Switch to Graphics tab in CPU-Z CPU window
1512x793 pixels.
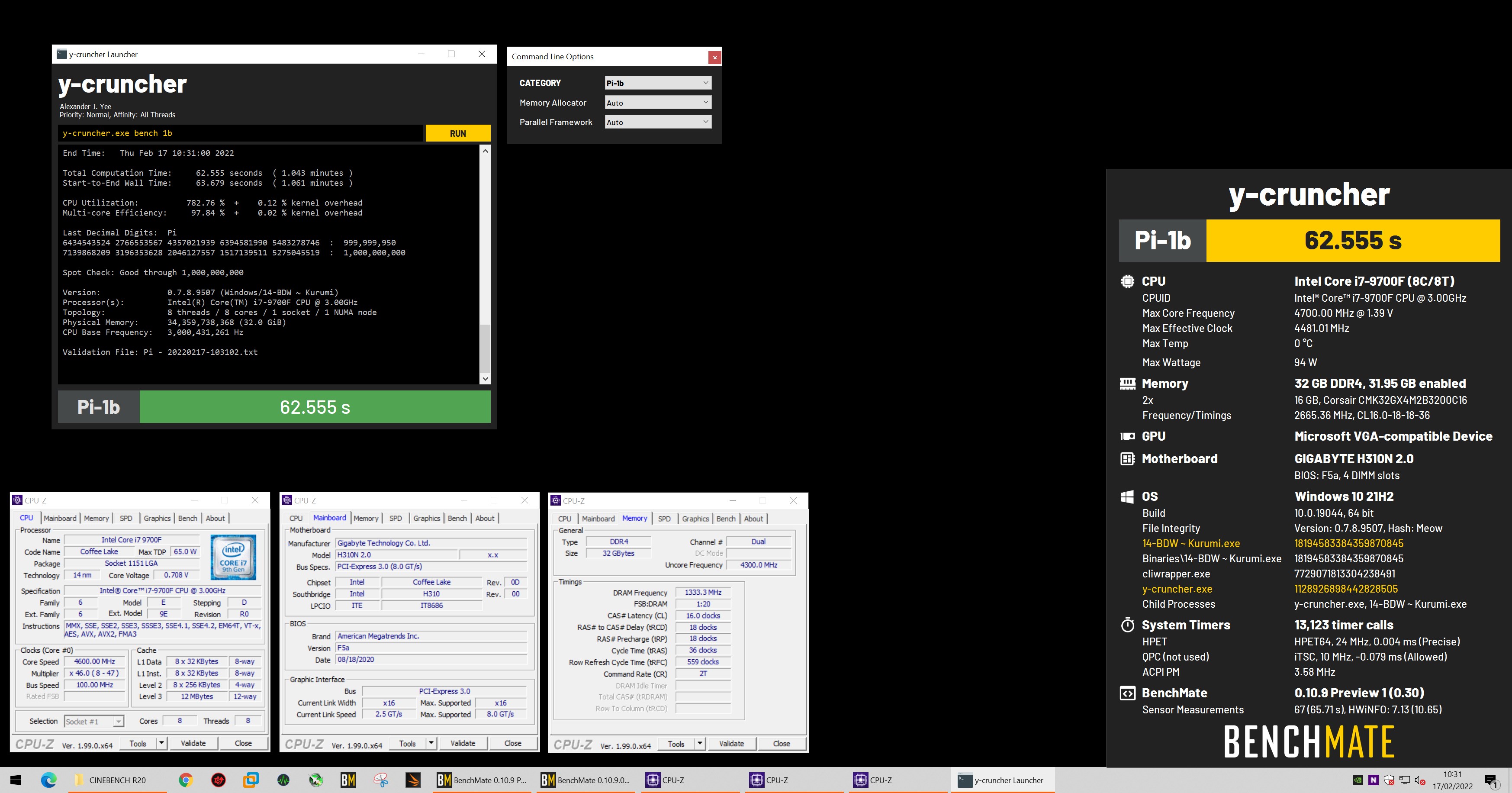pos(158,518)
